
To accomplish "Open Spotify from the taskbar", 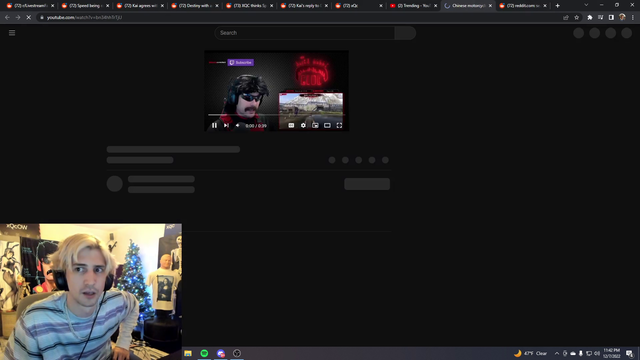I will [x=204, y=353].
